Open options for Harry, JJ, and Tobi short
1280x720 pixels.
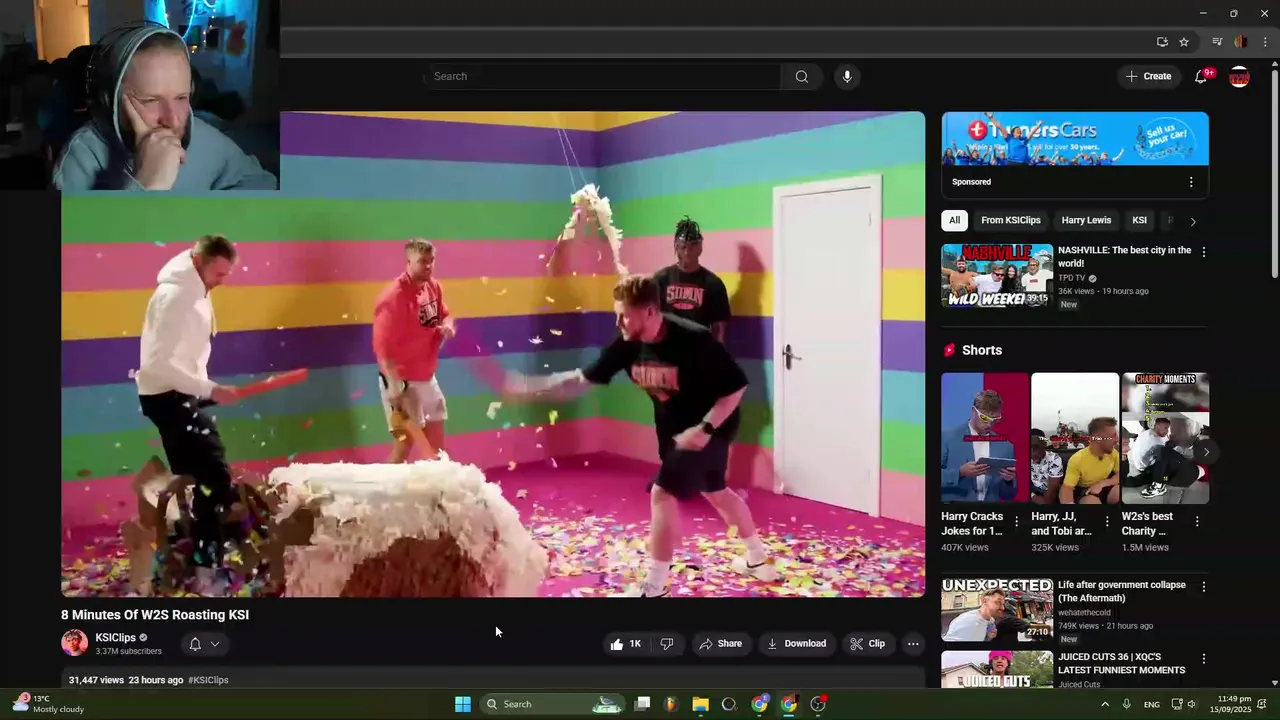[1107, 522]
